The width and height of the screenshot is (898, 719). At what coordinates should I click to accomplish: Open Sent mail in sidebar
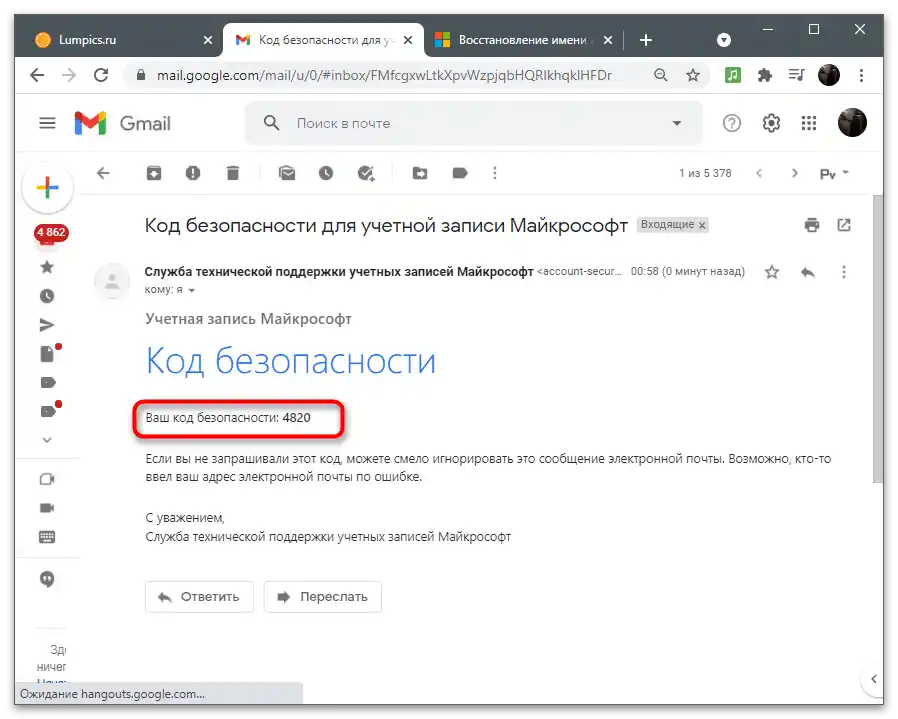(x=47, y=325)
